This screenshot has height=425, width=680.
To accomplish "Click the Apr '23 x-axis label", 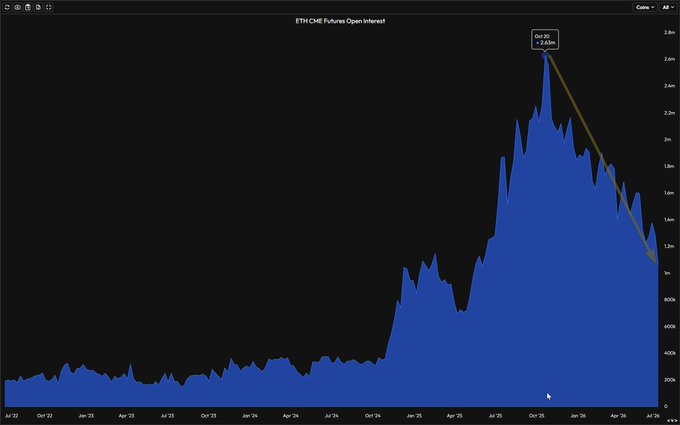I will coord(126,415).
